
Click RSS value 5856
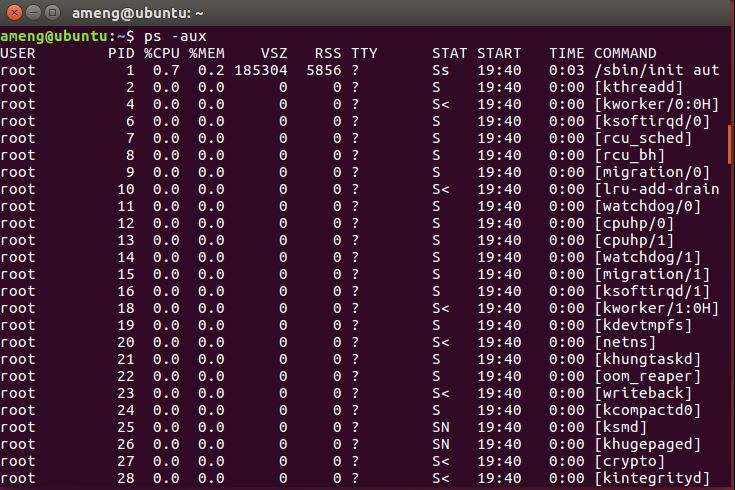(323, 70)
